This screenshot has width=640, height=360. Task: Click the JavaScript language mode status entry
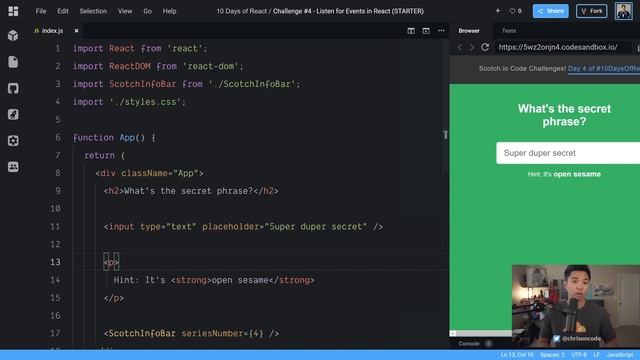click(x=620, y=355)
